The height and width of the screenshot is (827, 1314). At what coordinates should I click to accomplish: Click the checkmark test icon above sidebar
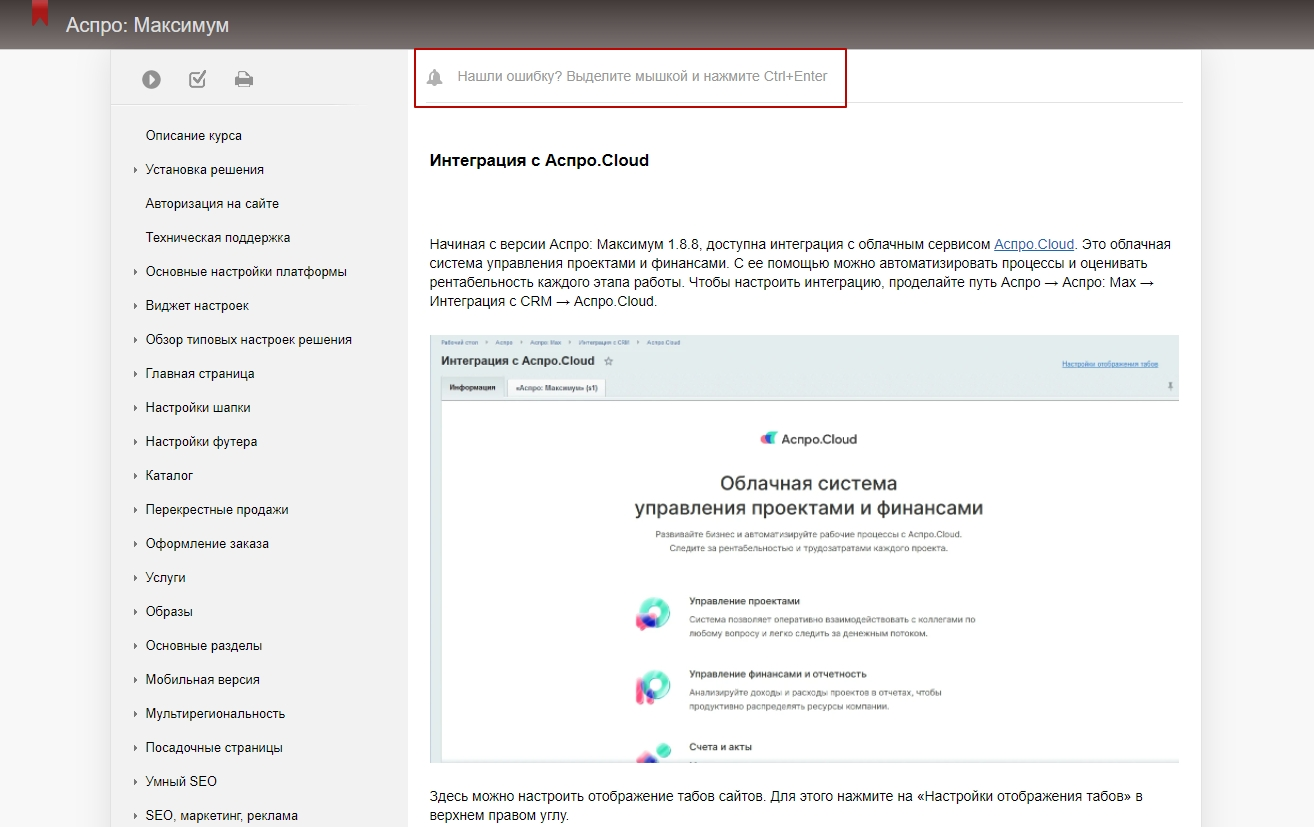pos(197,79)
